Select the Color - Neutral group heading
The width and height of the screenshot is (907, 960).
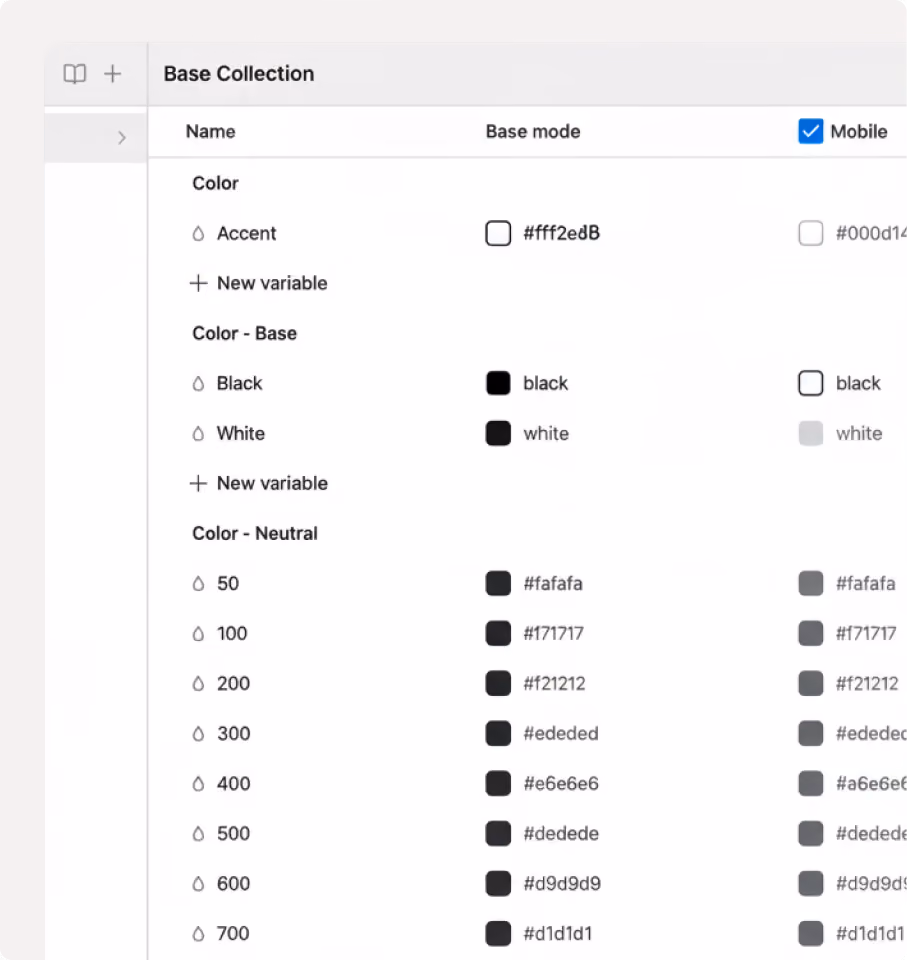coord(255,533)
